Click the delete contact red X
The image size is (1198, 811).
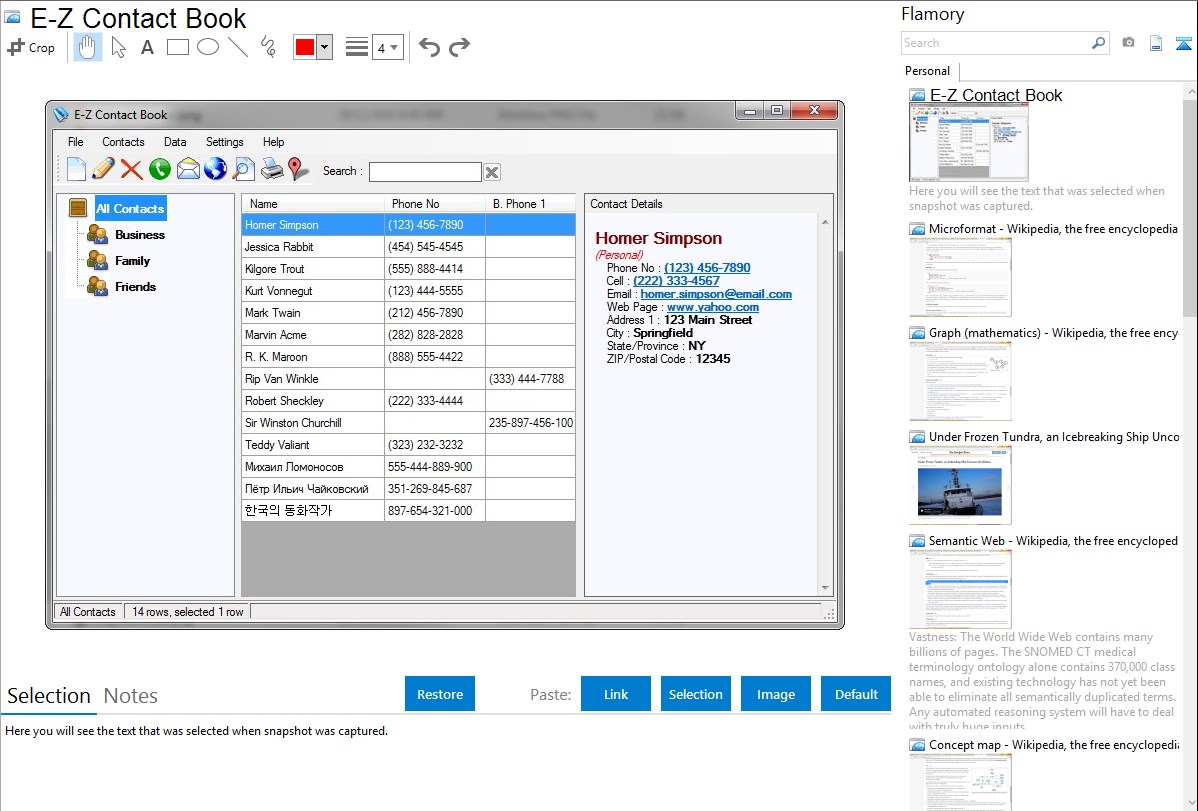[x=131, y=169]
